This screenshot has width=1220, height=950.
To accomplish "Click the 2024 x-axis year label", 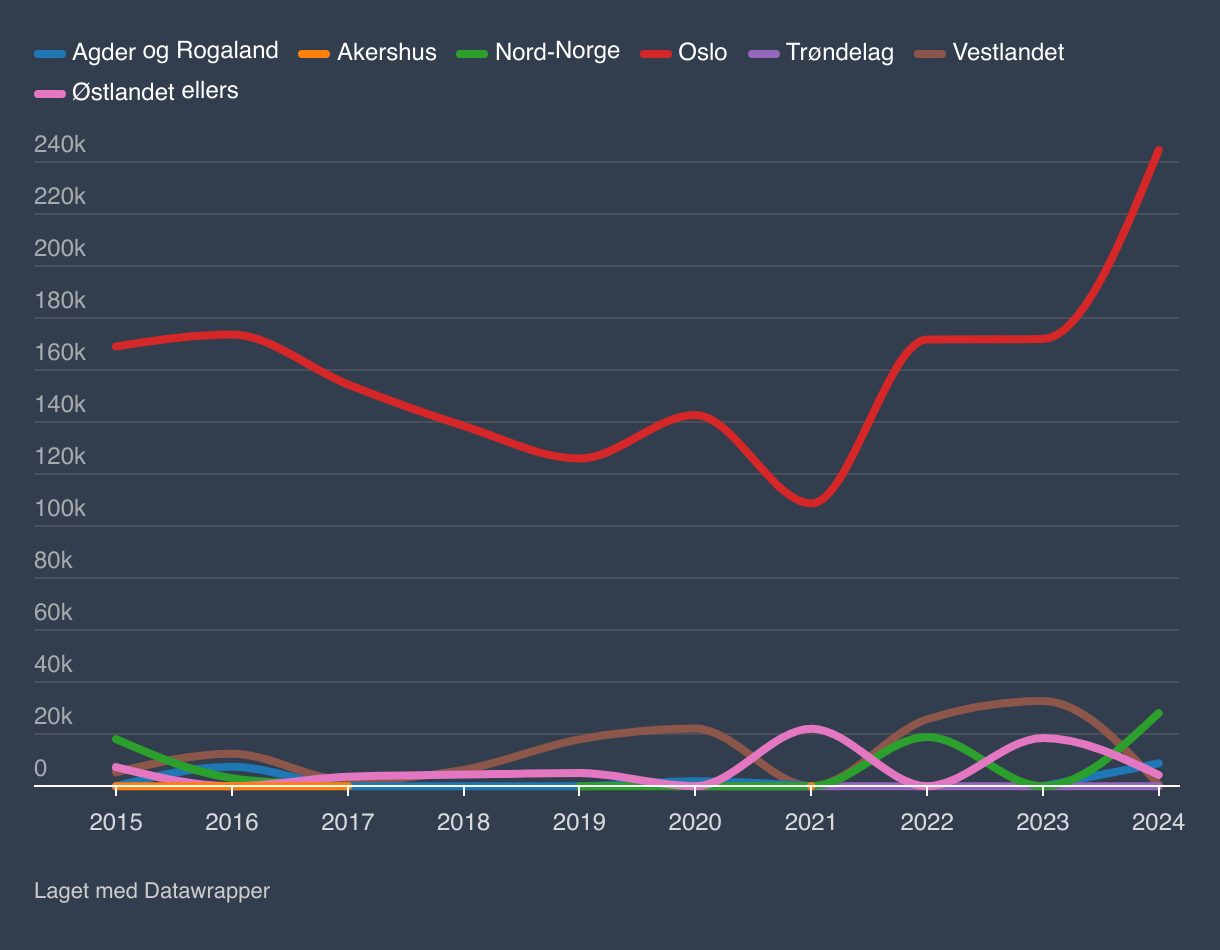I will (x=1158, y=822).
